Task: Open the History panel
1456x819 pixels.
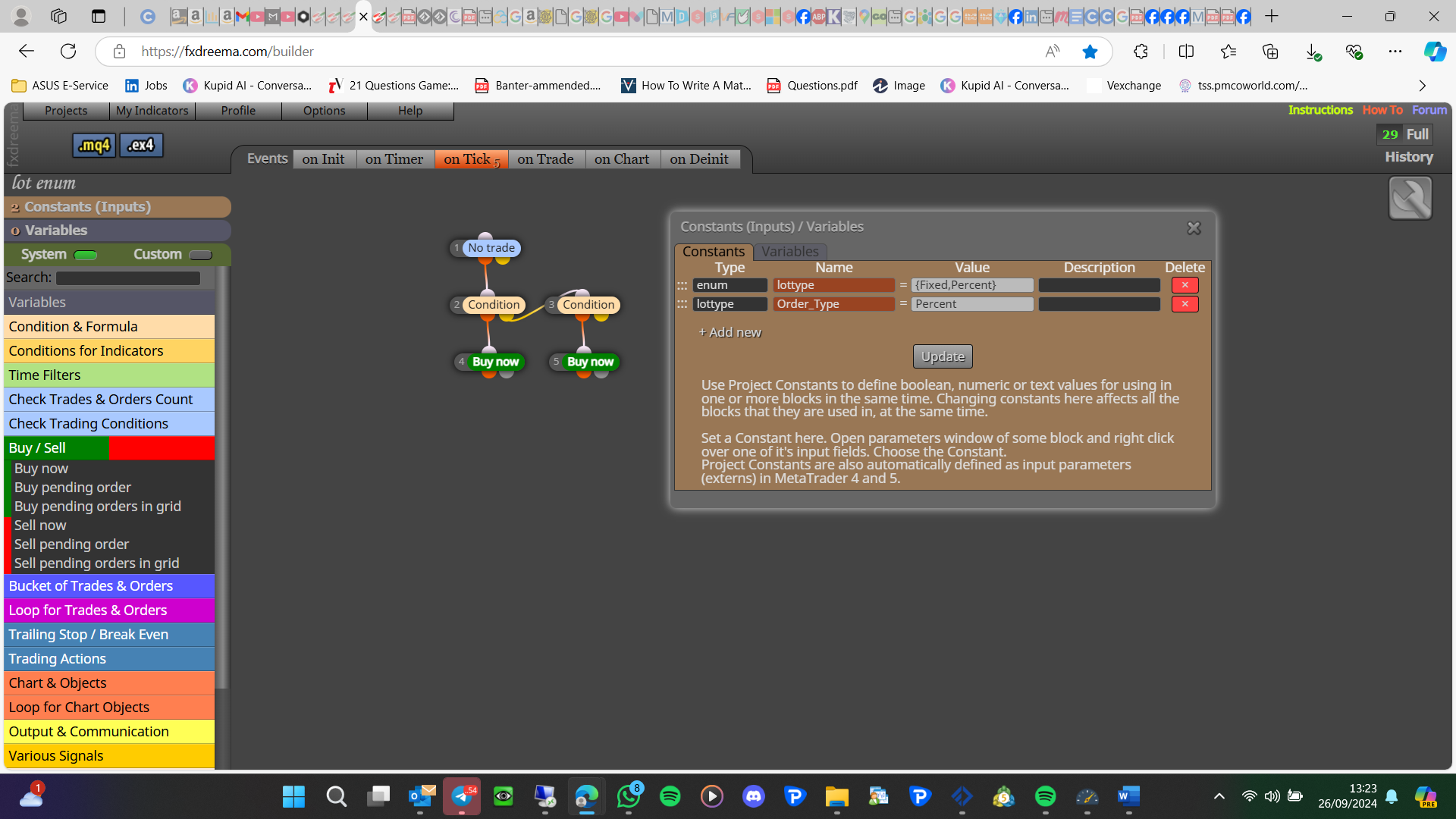Action: 1409,157
